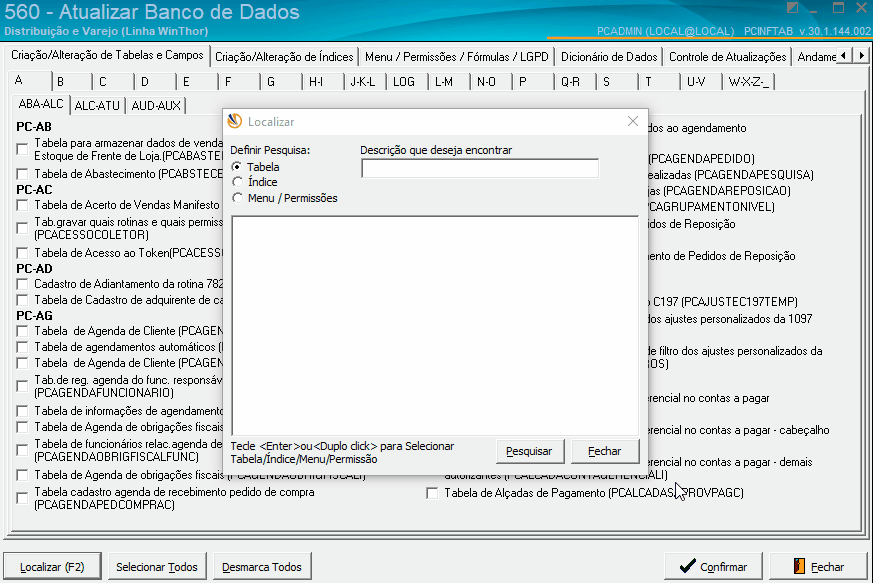Select the H-I tab
Viewport: 873px width, 583px height.
323,82
